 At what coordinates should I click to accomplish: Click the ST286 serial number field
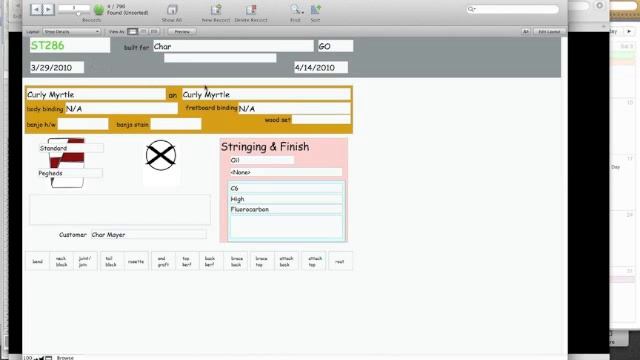coord(70,45)
